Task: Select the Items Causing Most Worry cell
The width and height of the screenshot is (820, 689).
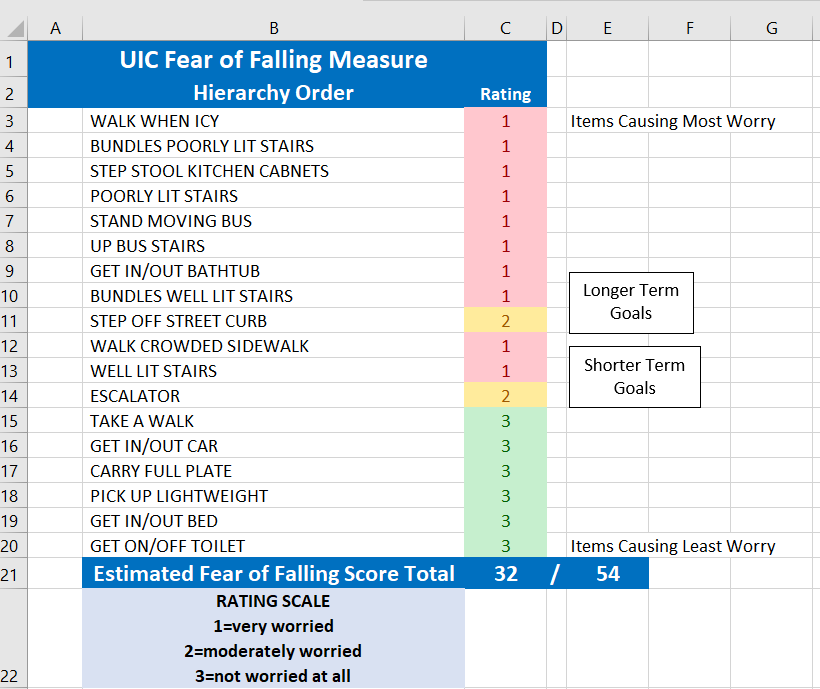Action: click(x=672, y=121)
